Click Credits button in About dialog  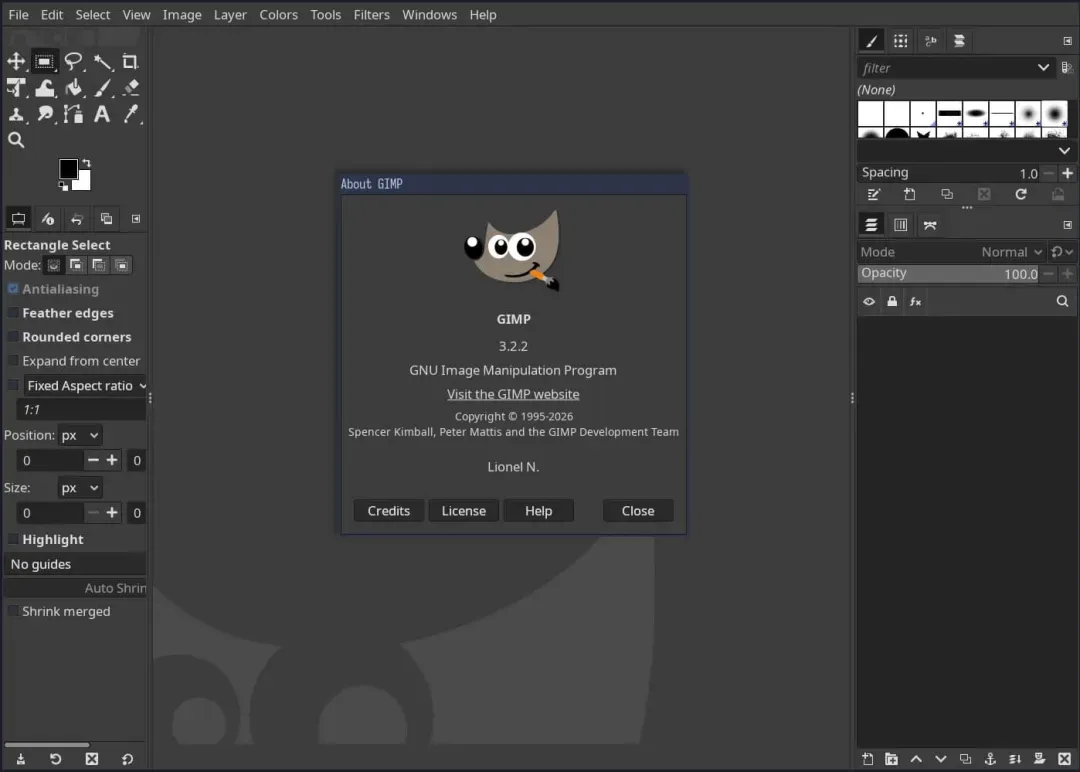(x=388, y=511)
